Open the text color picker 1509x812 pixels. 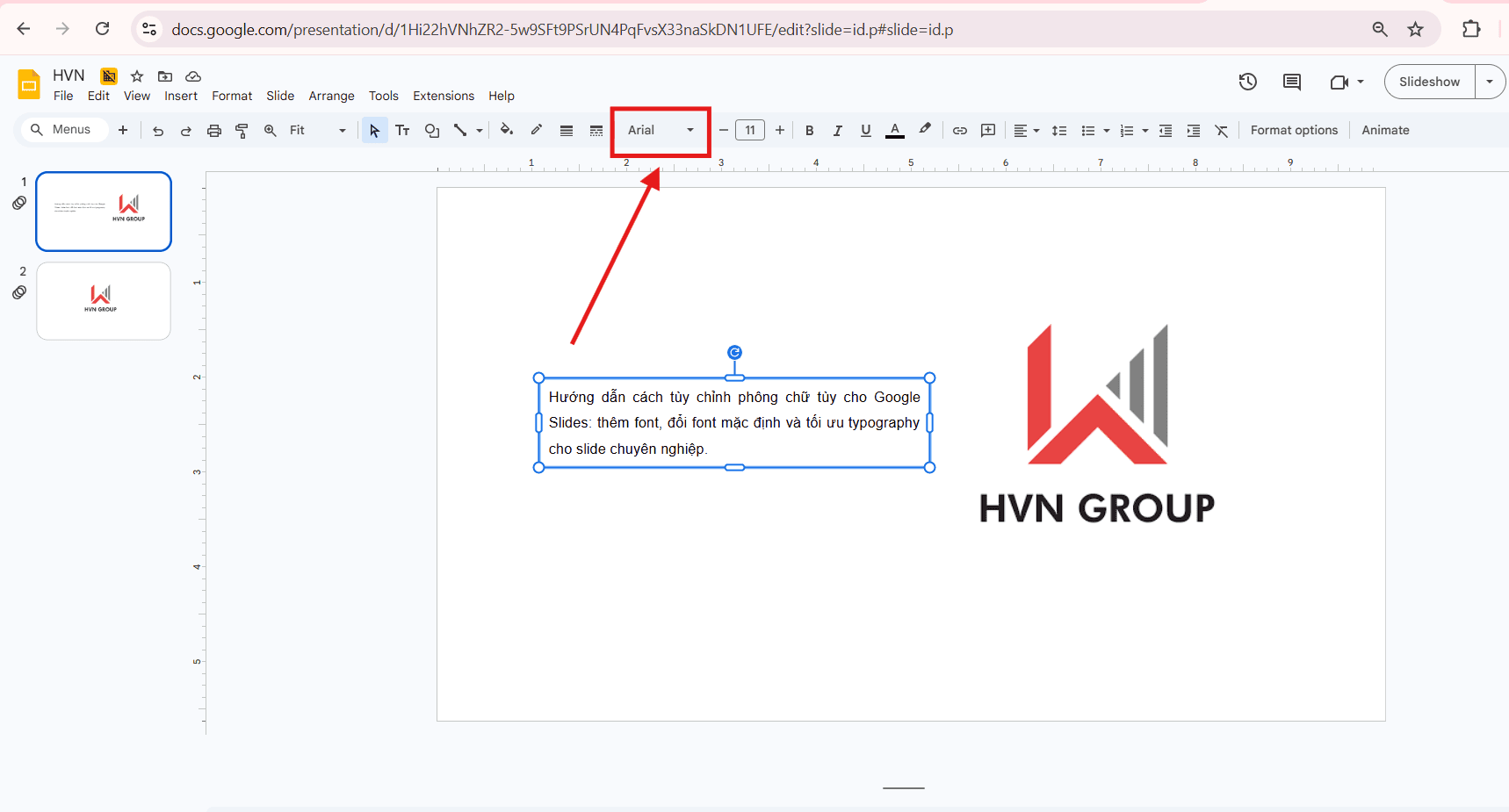895,130
